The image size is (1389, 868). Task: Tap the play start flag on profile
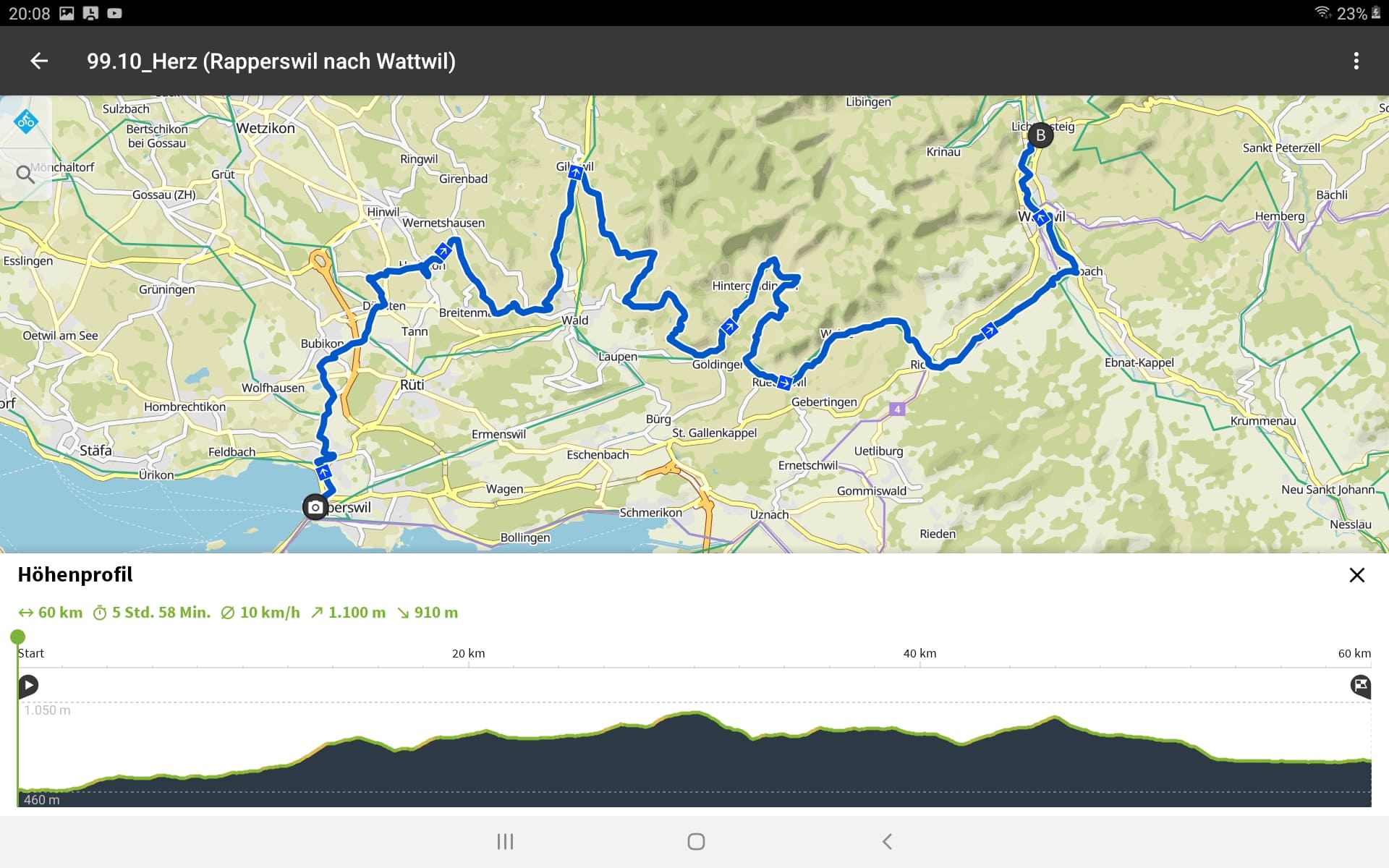[28, 685]
